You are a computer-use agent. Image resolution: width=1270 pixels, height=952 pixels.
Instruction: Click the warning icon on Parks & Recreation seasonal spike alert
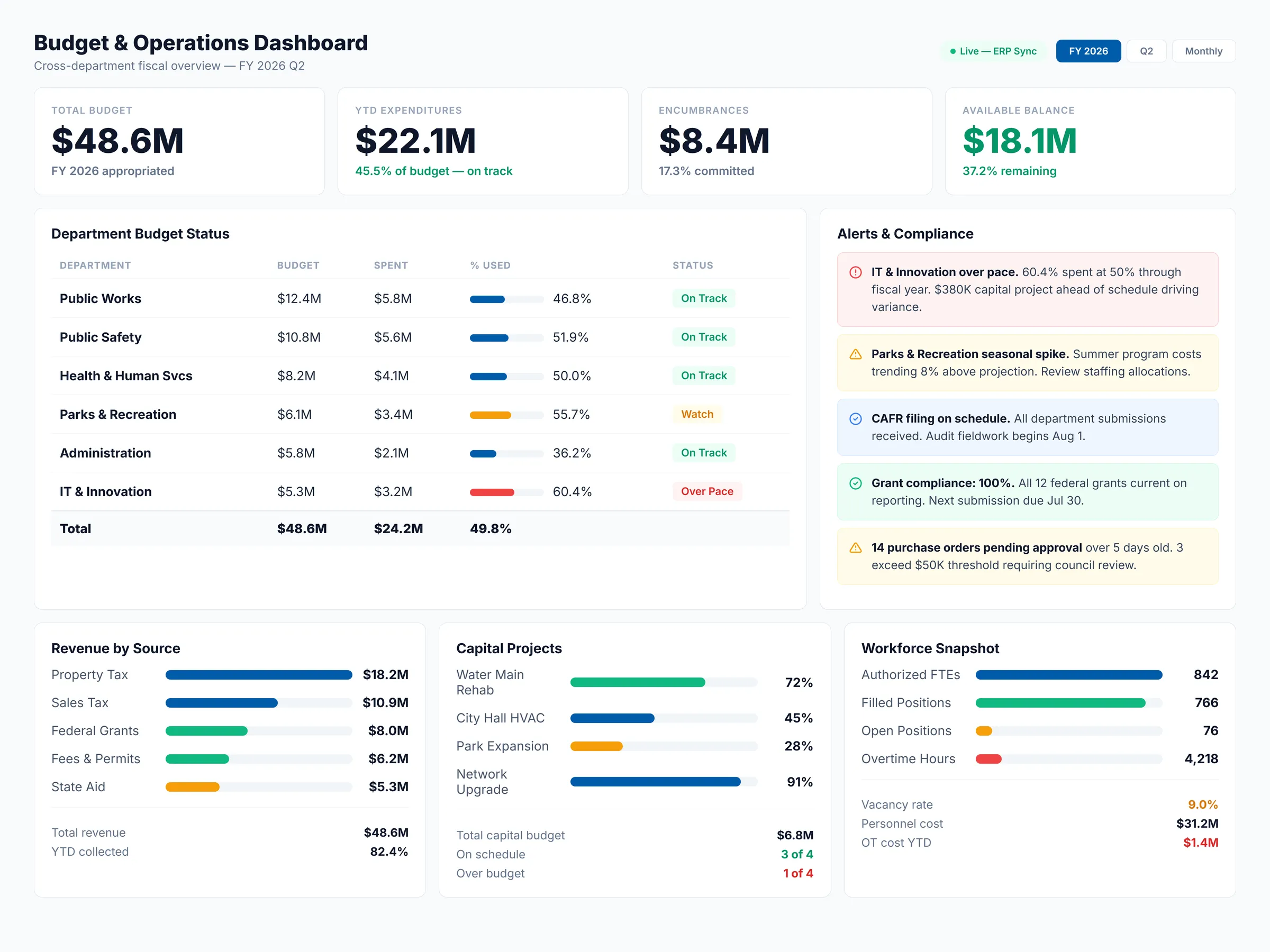click(856, 354)
